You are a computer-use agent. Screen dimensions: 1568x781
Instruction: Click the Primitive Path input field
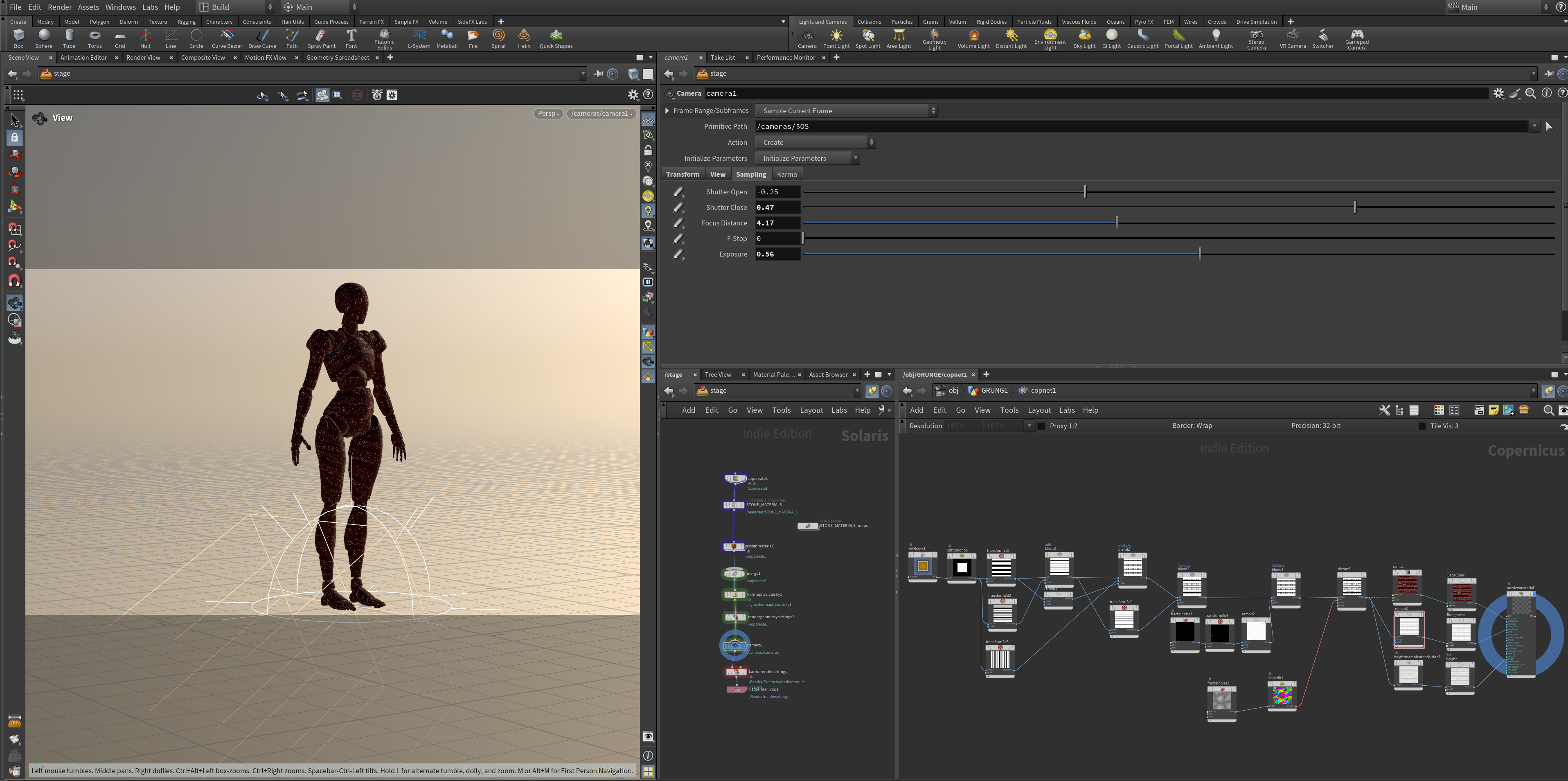tap(1141, 126)
